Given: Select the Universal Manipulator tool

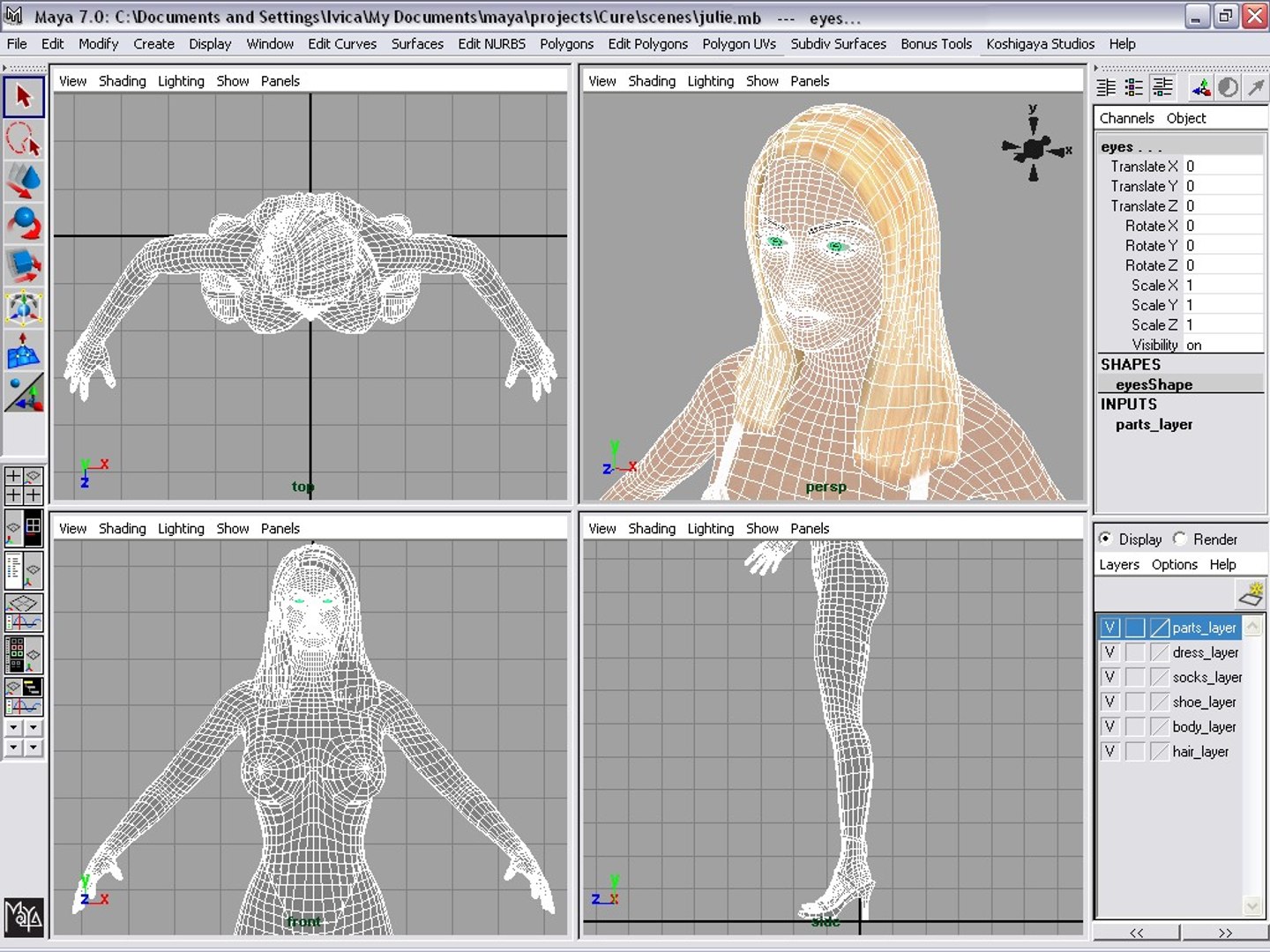Looking at the screenshot, I should tap(24, 309).
